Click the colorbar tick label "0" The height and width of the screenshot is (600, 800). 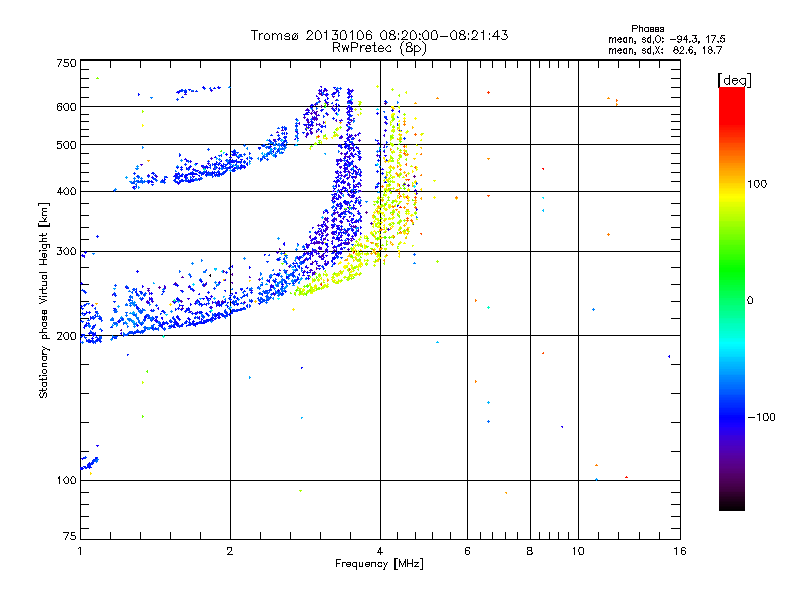(750, 300)
